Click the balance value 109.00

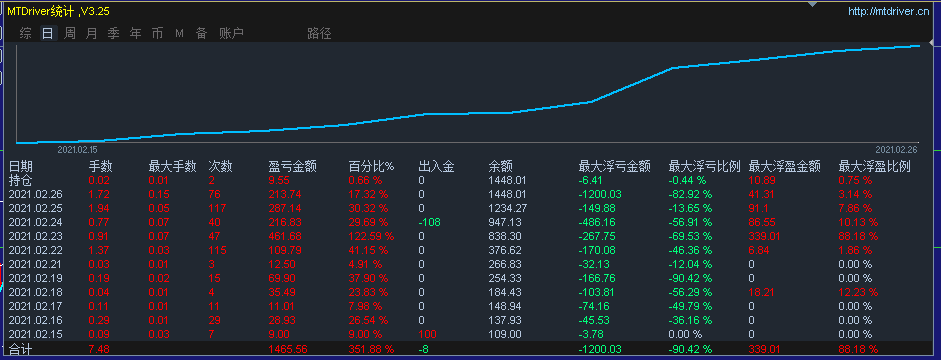coord(504,334)
